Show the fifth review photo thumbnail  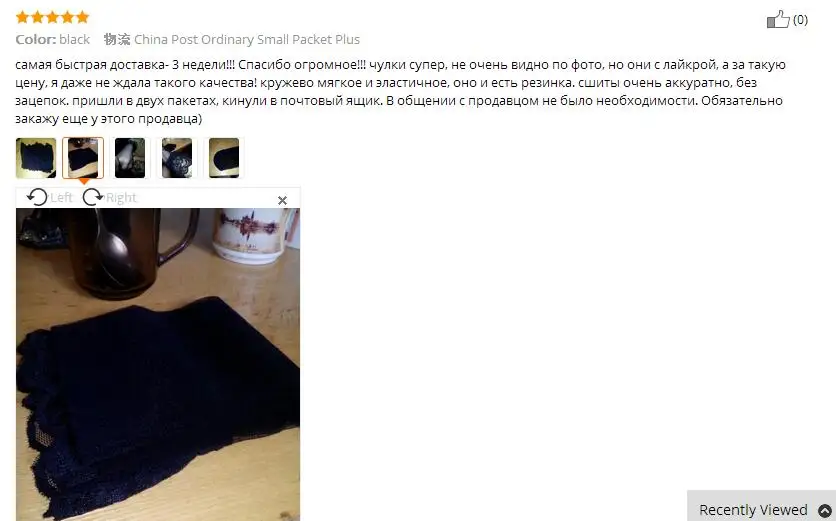[x=223, y=158]
